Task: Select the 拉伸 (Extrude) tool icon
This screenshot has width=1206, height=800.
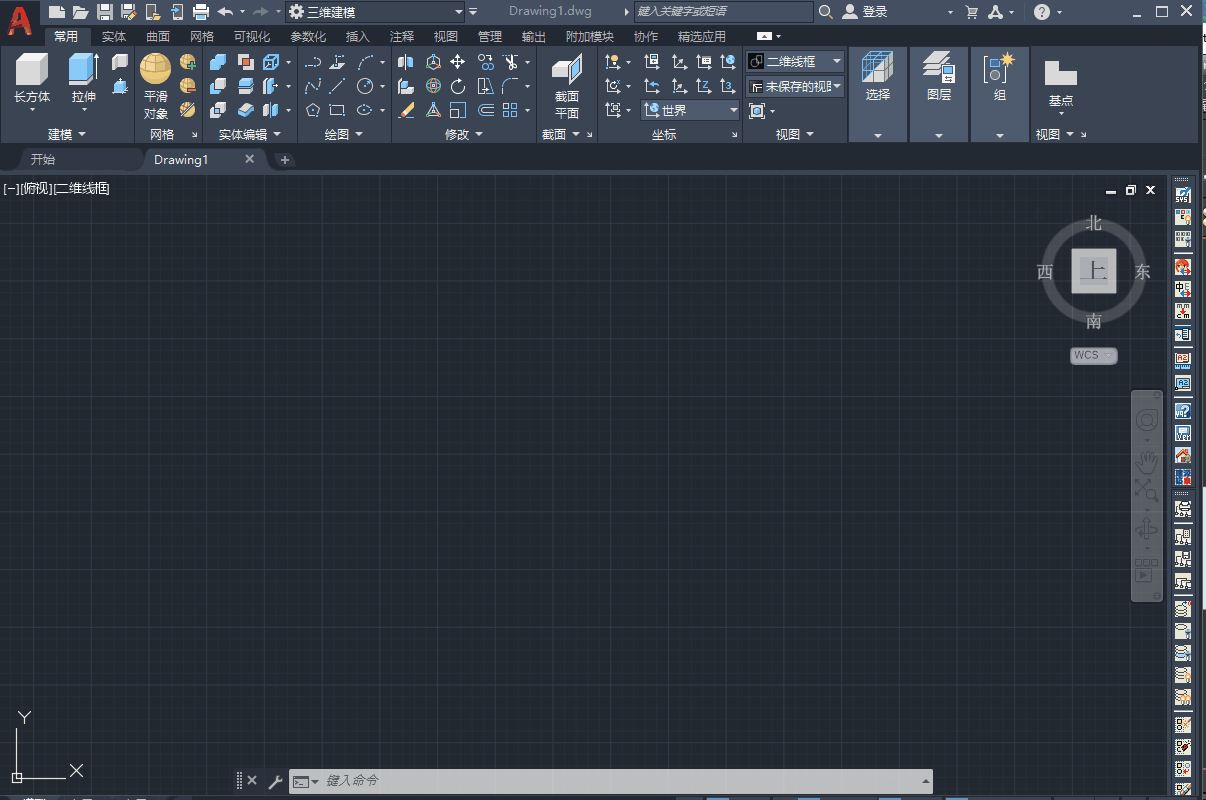Action: (83, 70)
